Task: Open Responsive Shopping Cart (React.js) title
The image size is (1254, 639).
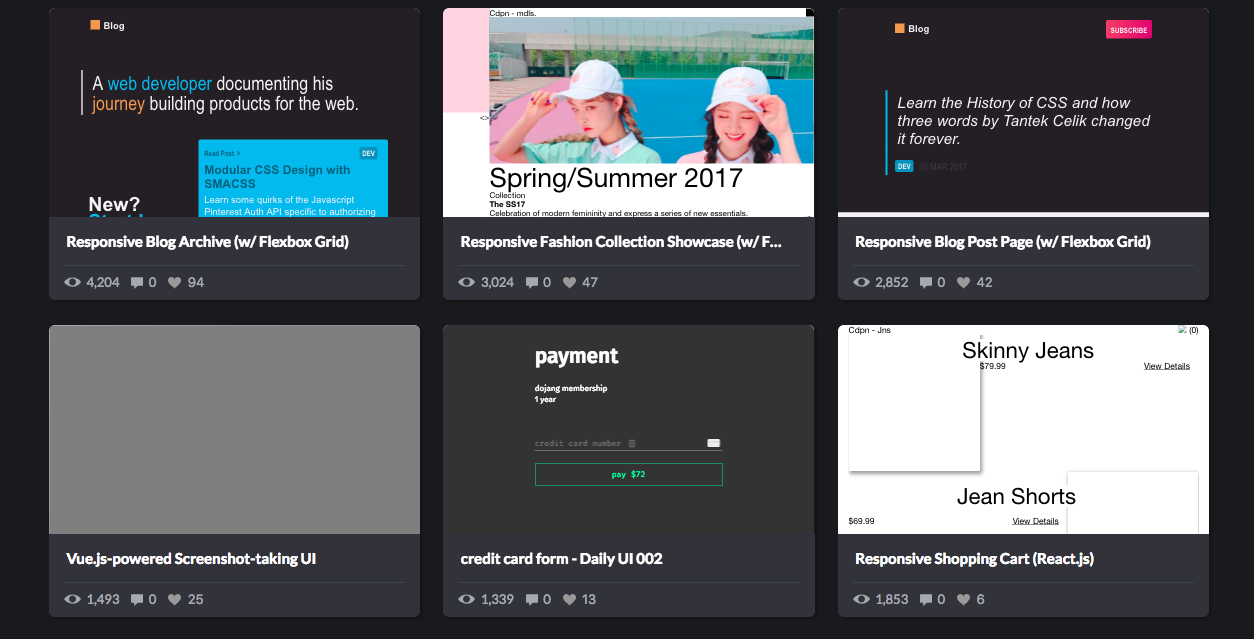Action: (x=974, y=559)
